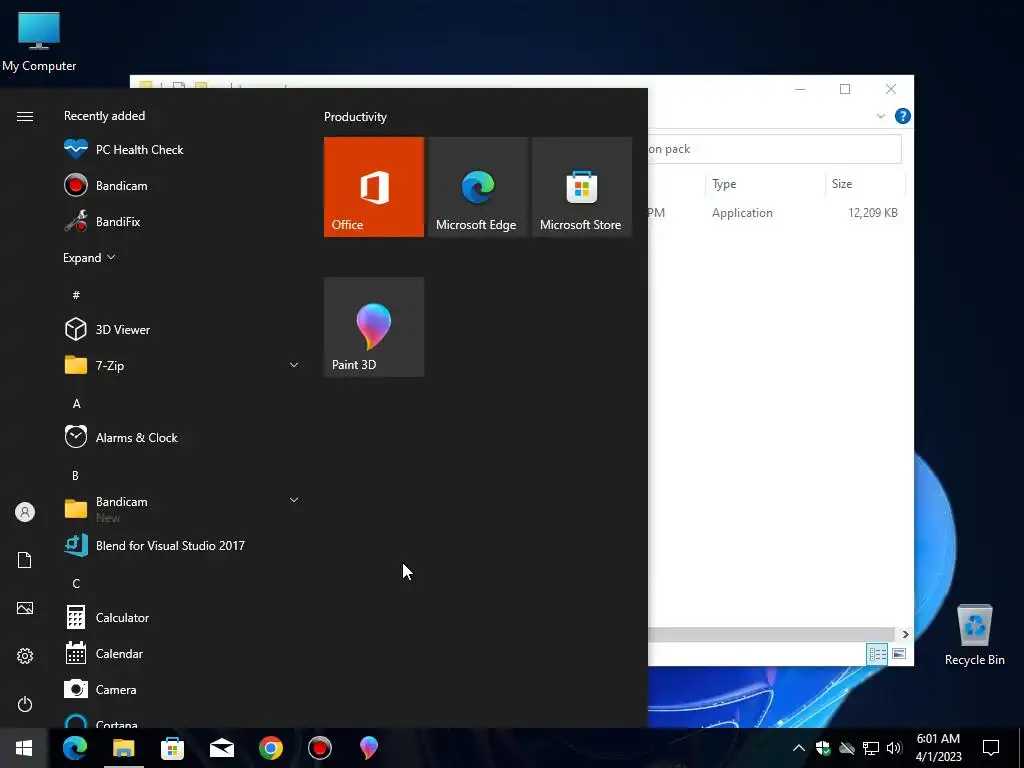Switch File Explorer to Details view
Screen dimensions: 1024x768
pos(877,654)
